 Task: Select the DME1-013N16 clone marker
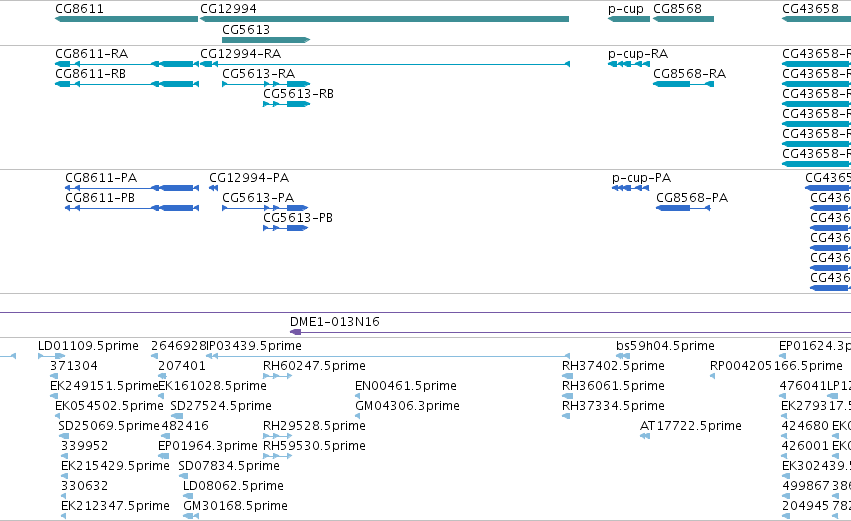coord(296,332)
